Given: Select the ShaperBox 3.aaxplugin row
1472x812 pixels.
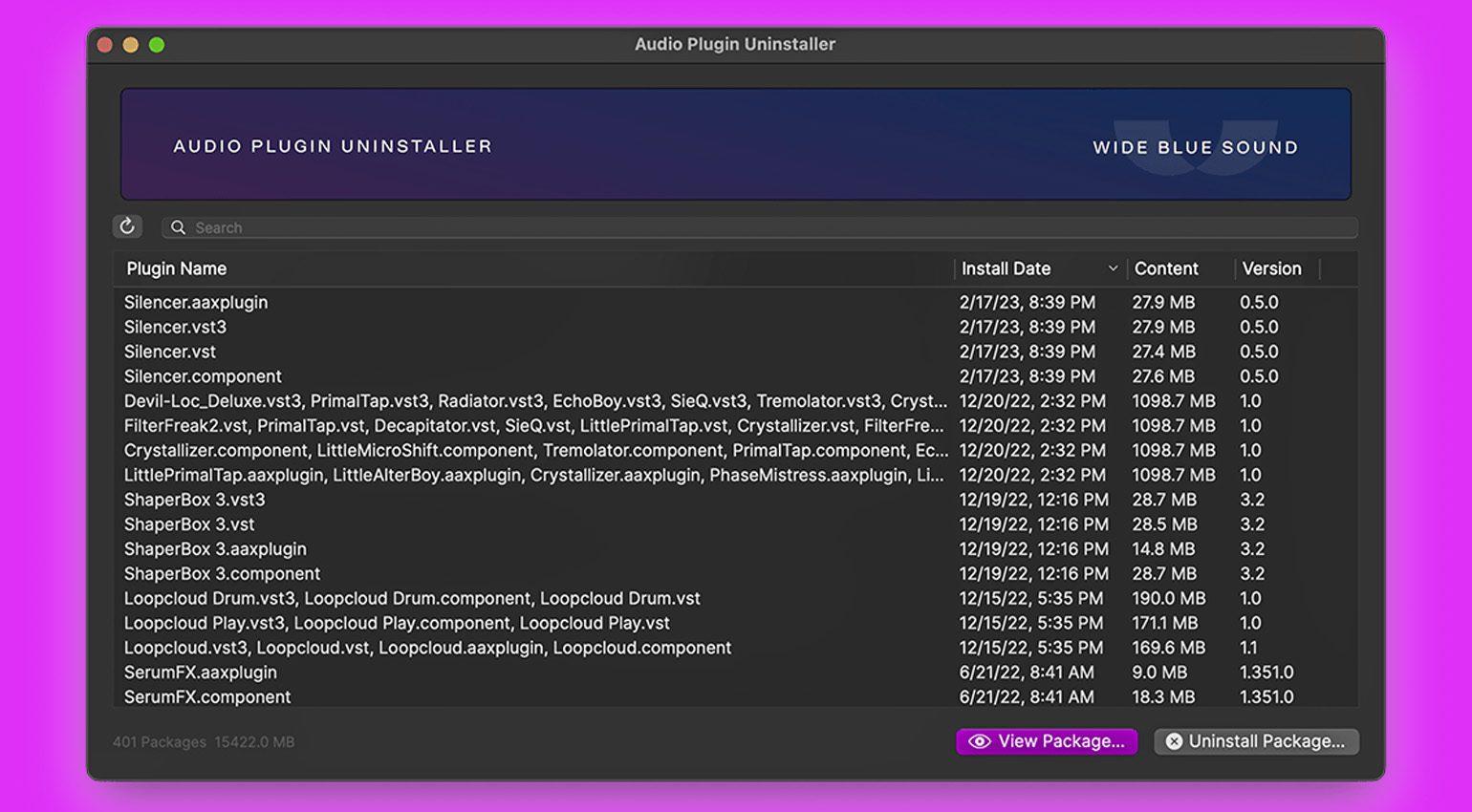Looking at the screenshot, I should pyautogui.click(x=735, y=549).
